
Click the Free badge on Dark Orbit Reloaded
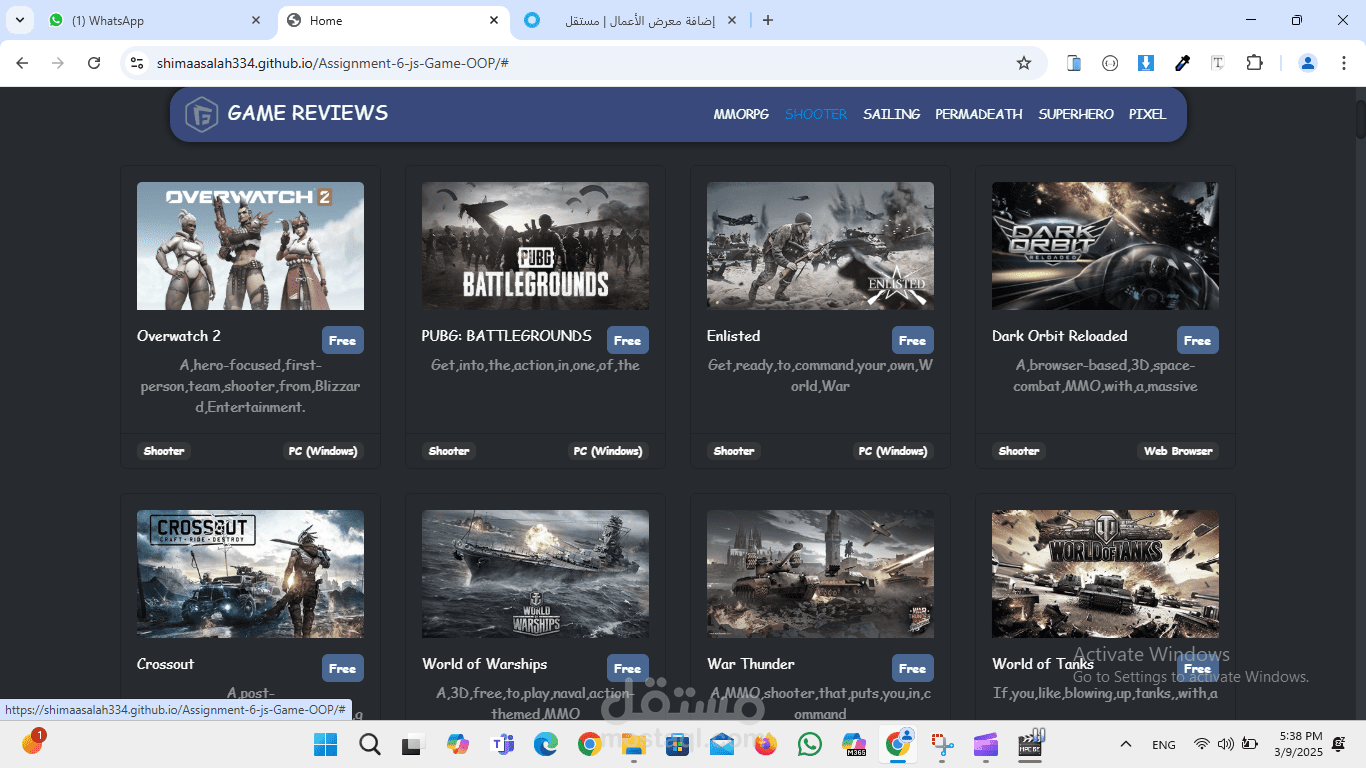click(x=1198, y=340)
